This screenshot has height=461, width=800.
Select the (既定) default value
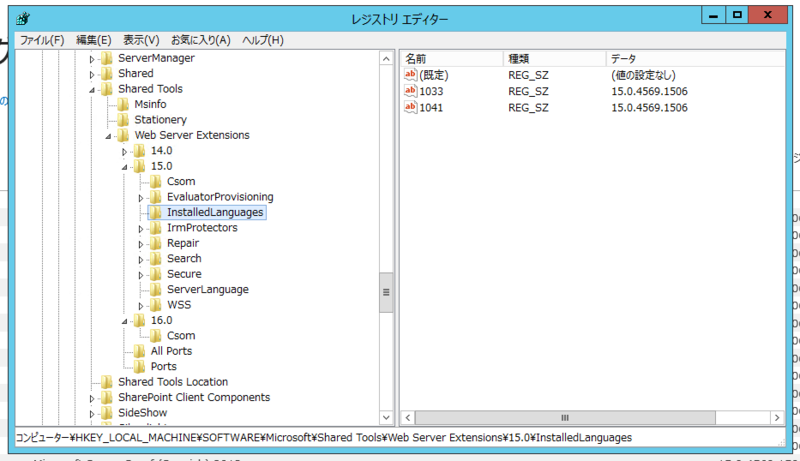point(434,75)
